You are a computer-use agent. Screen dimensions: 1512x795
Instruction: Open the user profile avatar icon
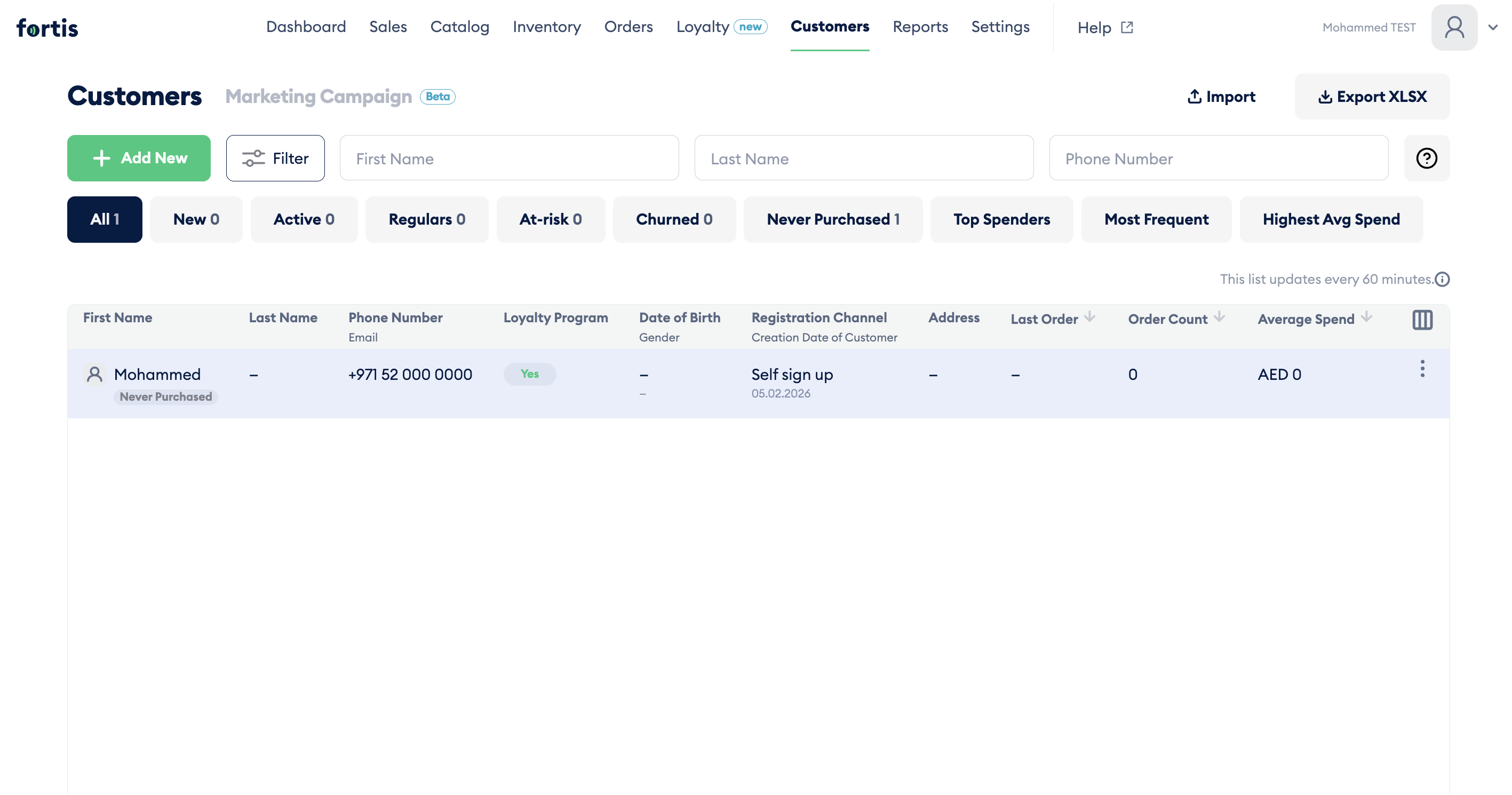pyautogui.click(x=1454, y=27)
